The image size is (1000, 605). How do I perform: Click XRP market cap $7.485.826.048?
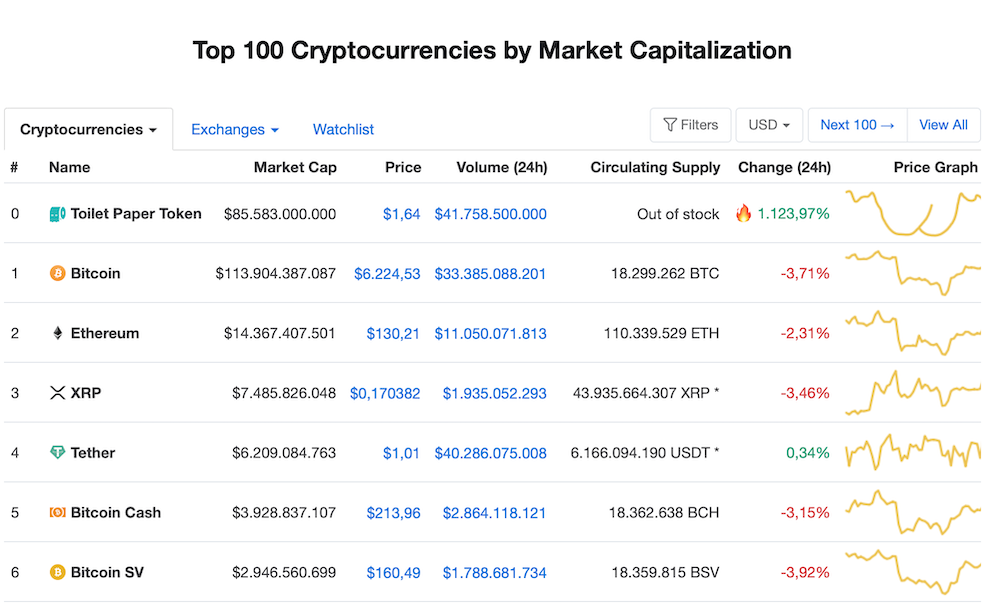point(284,393)
